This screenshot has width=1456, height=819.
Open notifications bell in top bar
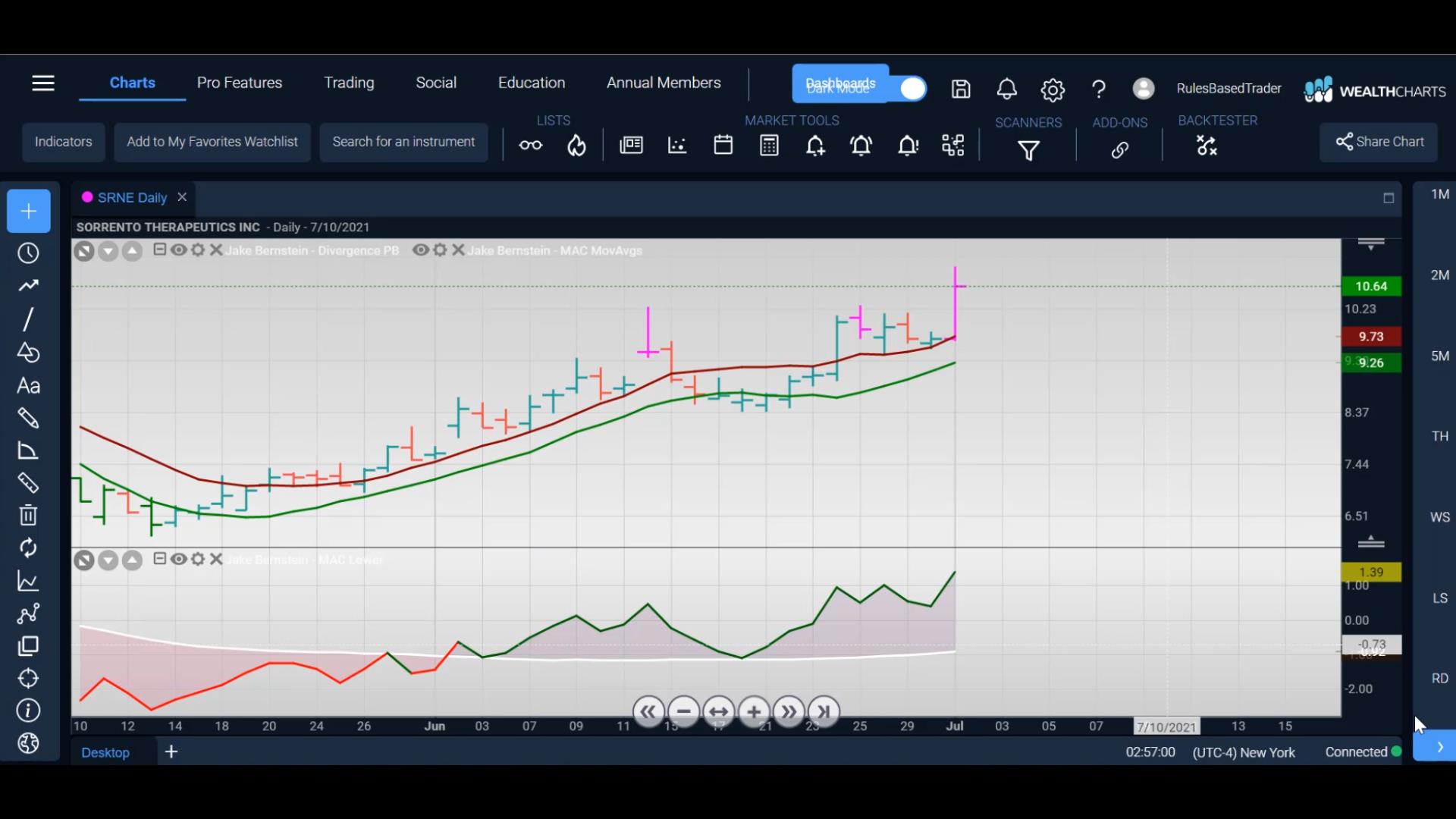tap(1006, 89)
